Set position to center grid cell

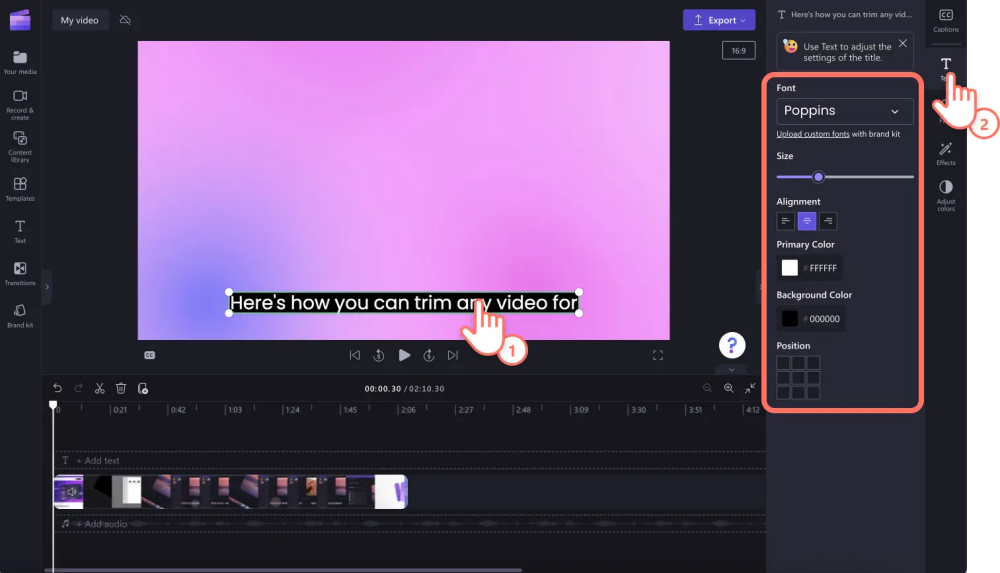(x=798, y=378)
